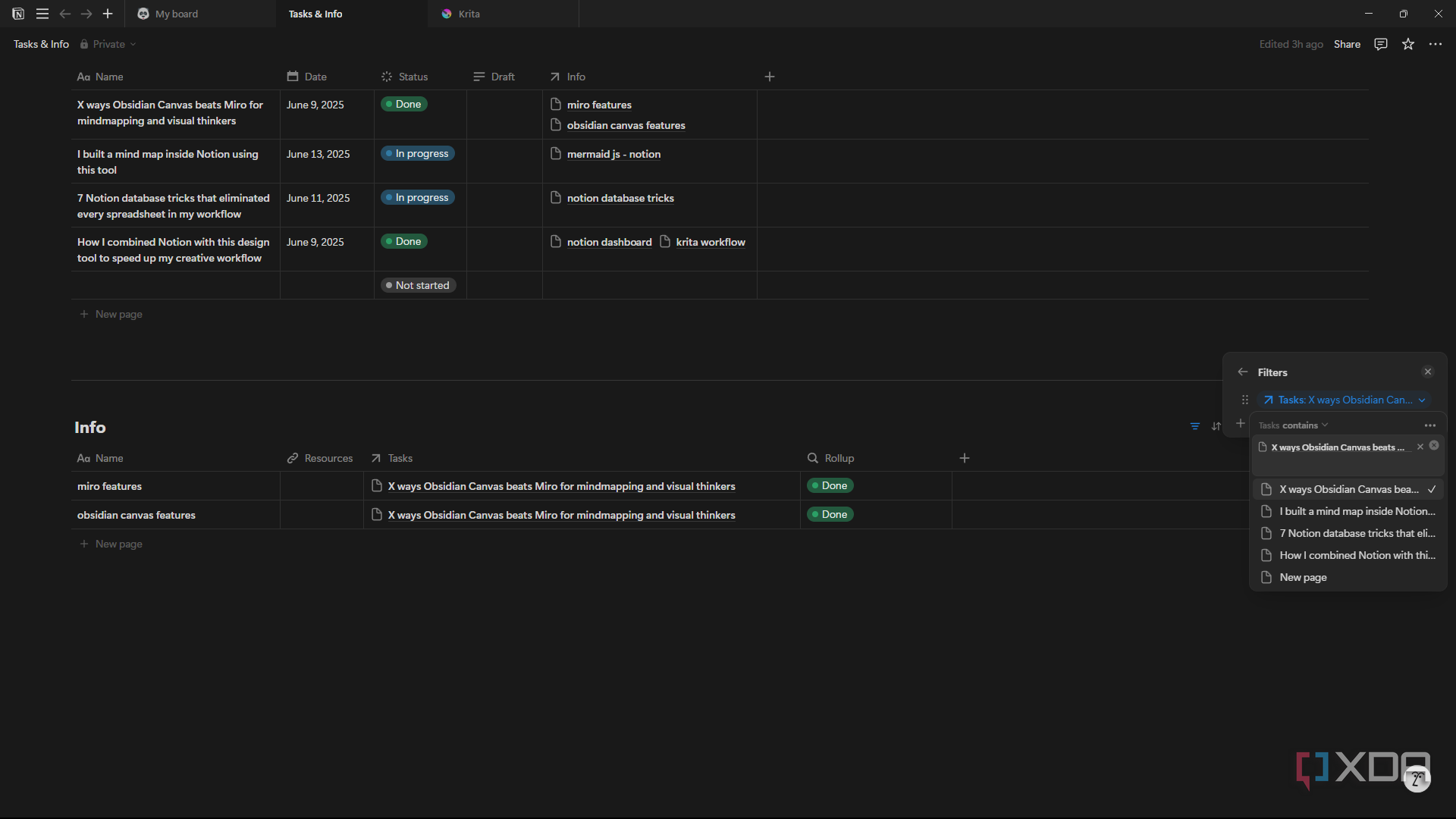Switch to the My board tab
The height and width of the screenshot is (819, 1456).
(176, 14)
